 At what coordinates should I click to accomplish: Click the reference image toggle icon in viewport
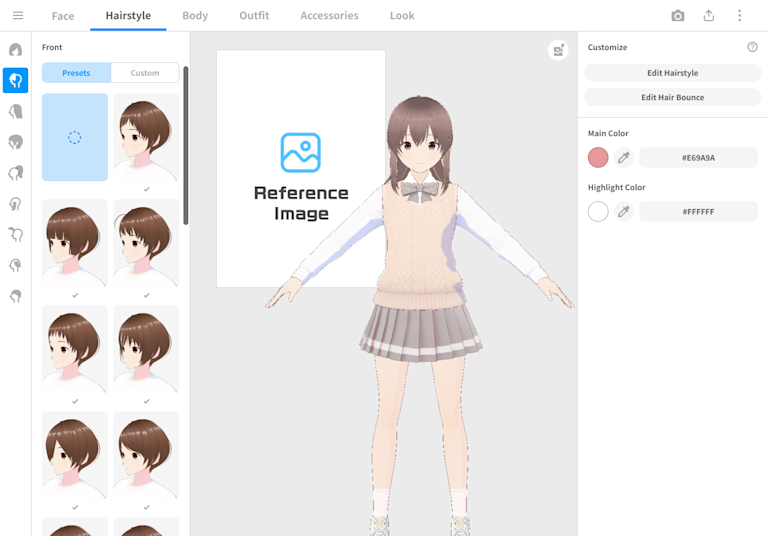558,50
